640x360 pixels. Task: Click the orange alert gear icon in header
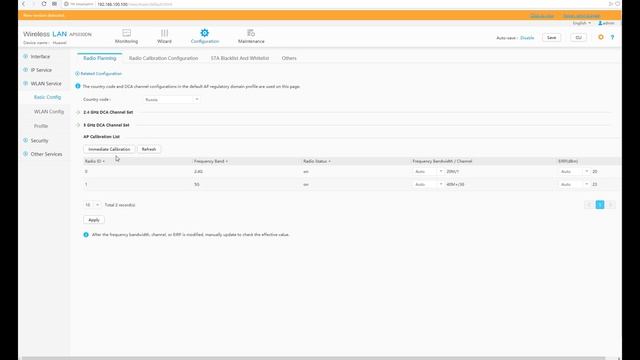click(x=601, y=37)
